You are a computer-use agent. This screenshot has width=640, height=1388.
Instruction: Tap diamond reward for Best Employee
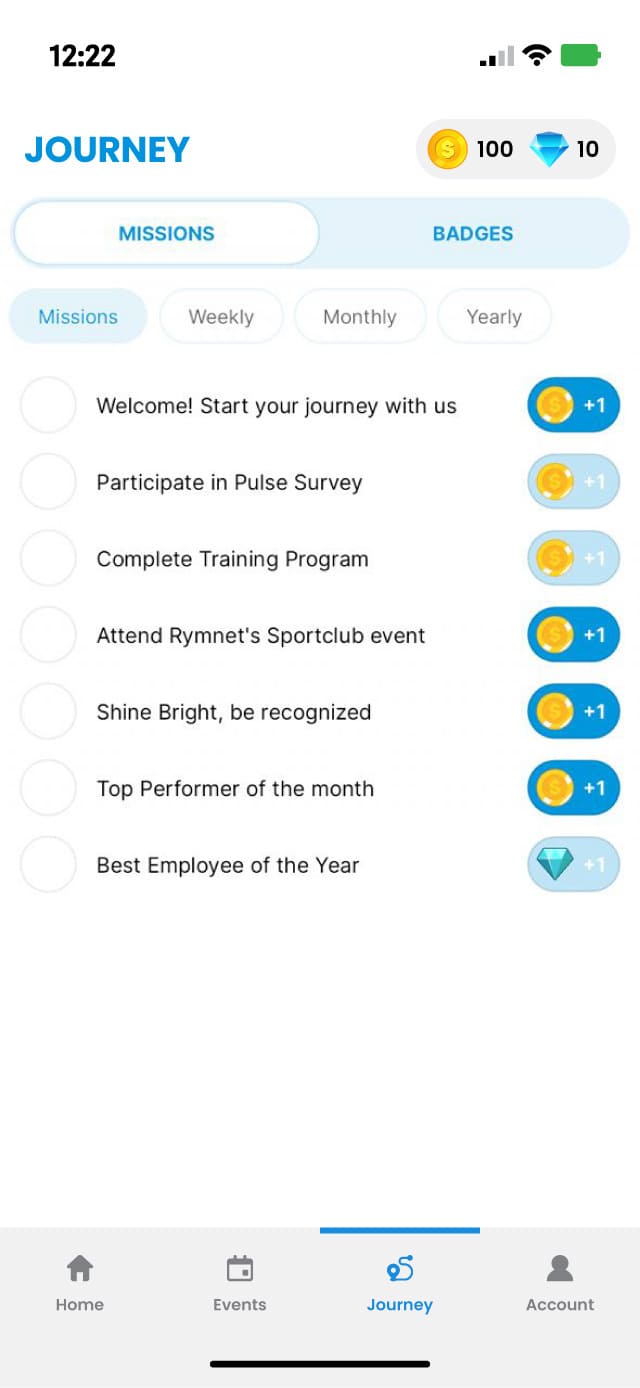tap(573, 864)
